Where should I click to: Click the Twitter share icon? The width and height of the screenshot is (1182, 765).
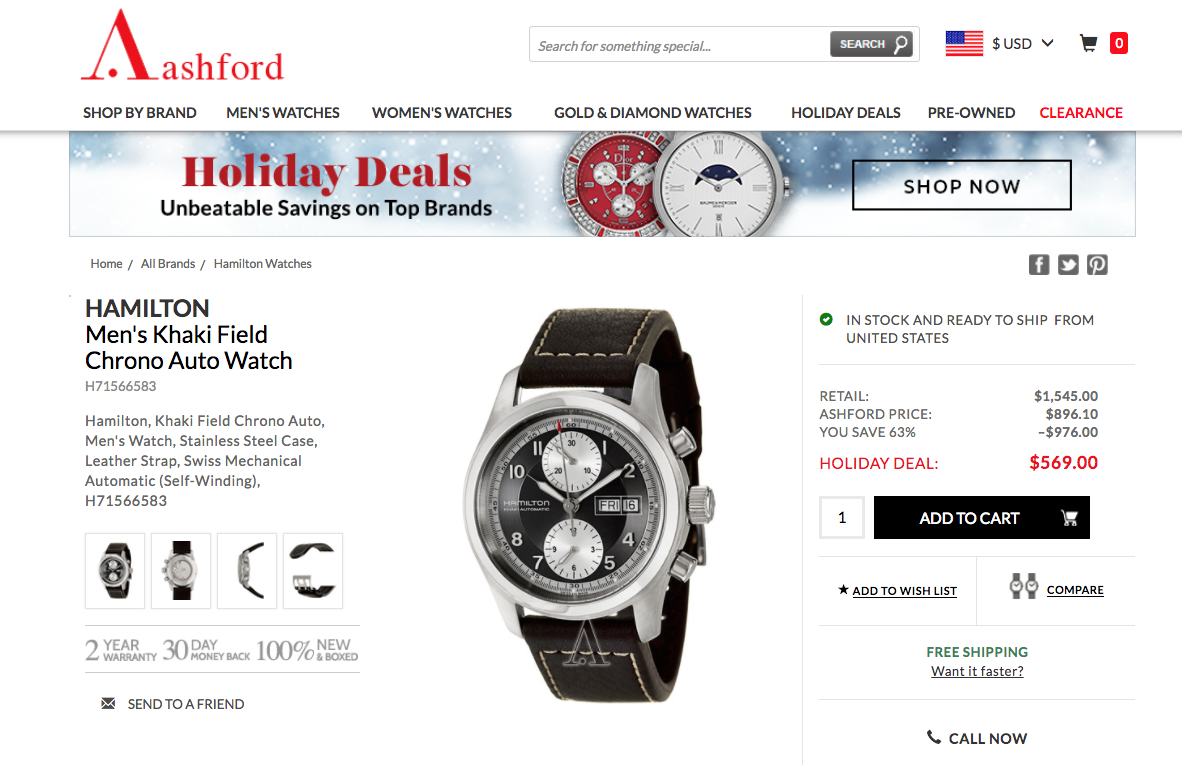click(x=1067, y=265)
